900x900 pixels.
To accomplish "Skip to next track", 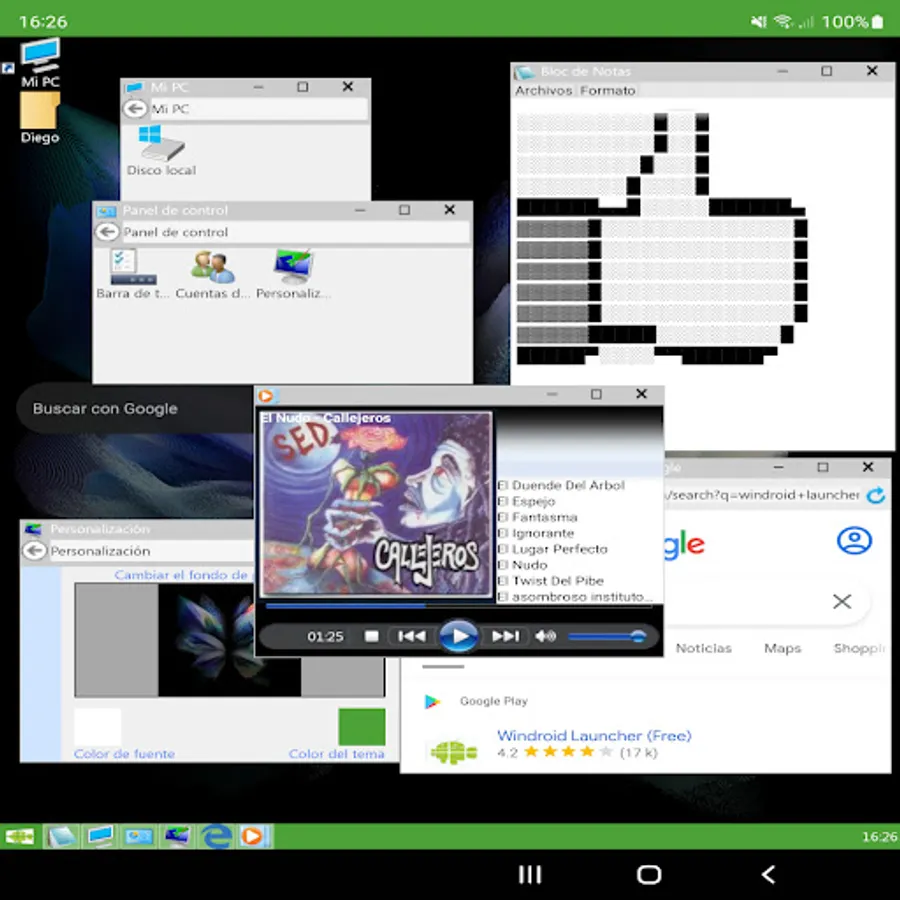I will pos(505,636).
